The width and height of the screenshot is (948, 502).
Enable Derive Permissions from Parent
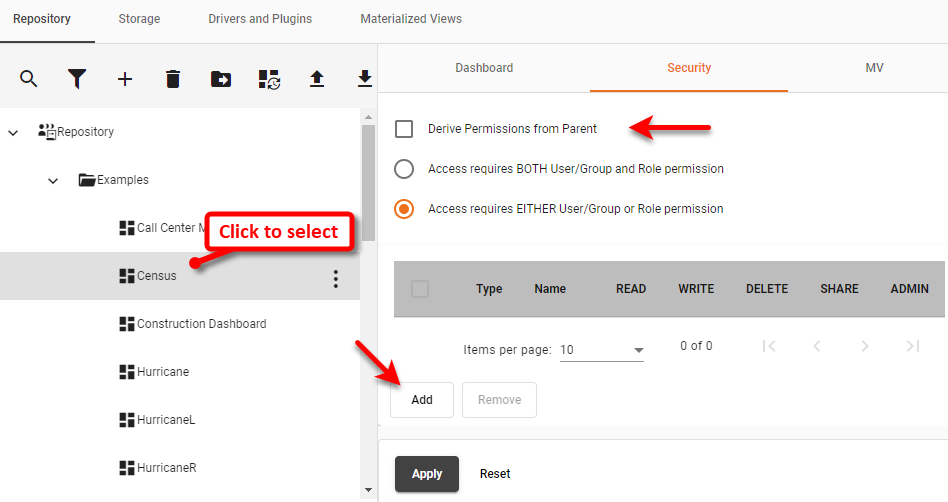pos(404,129)
